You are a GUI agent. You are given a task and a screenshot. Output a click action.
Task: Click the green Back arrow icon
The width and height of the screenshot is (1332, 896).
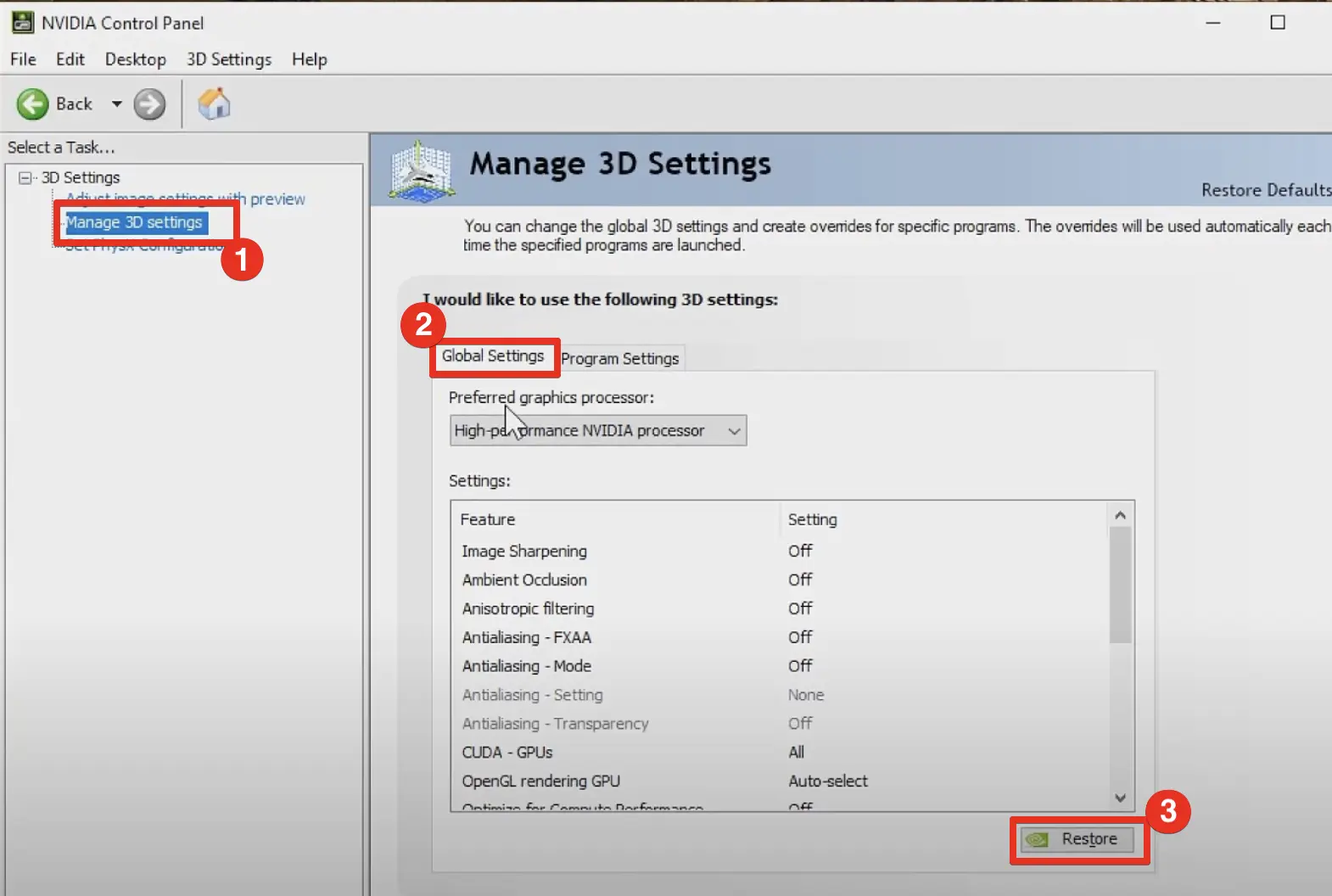click(33, 104)
